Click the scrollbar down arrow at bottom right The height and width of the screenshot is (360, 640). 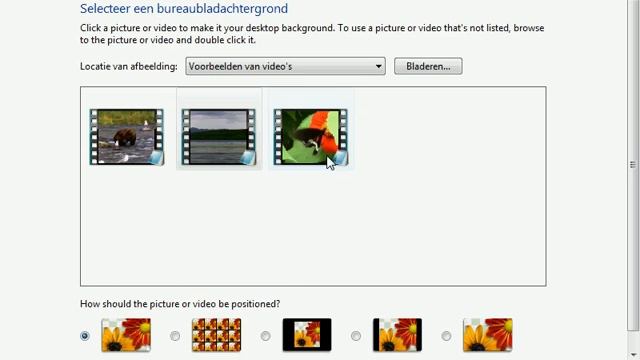(x=633, y=355)
